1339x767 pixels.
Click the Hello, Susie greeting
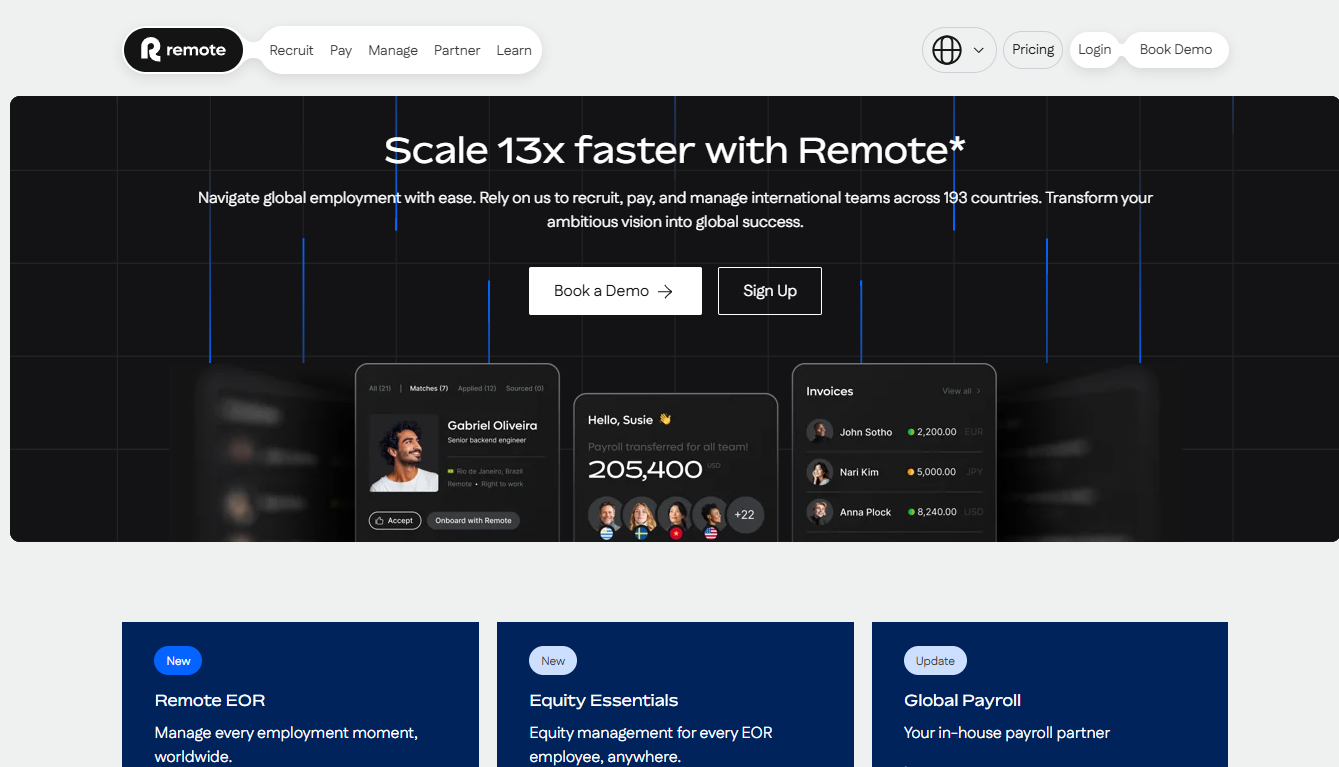pyautogui.click(x=629, y=420)
